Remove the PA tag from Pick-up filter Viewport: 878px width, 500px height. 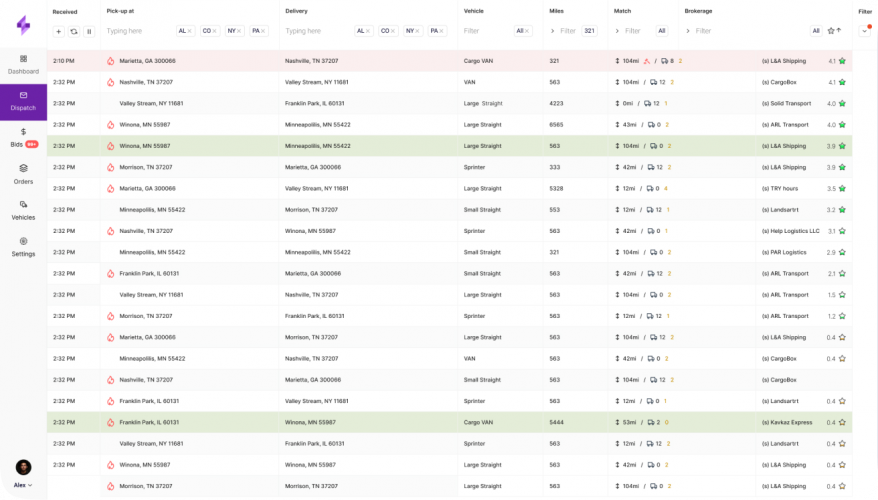click(x=263, y=31)
